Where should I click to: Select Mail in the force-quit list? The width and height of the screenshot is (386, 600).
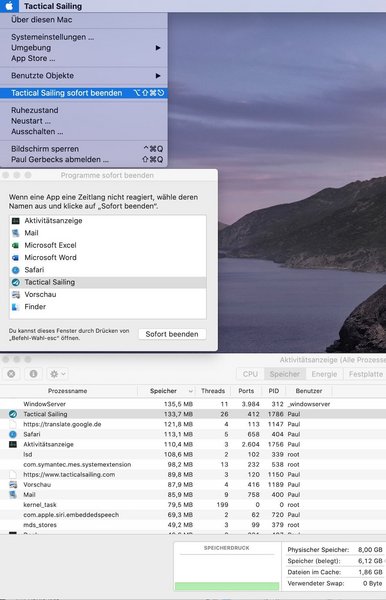point(107,233)
